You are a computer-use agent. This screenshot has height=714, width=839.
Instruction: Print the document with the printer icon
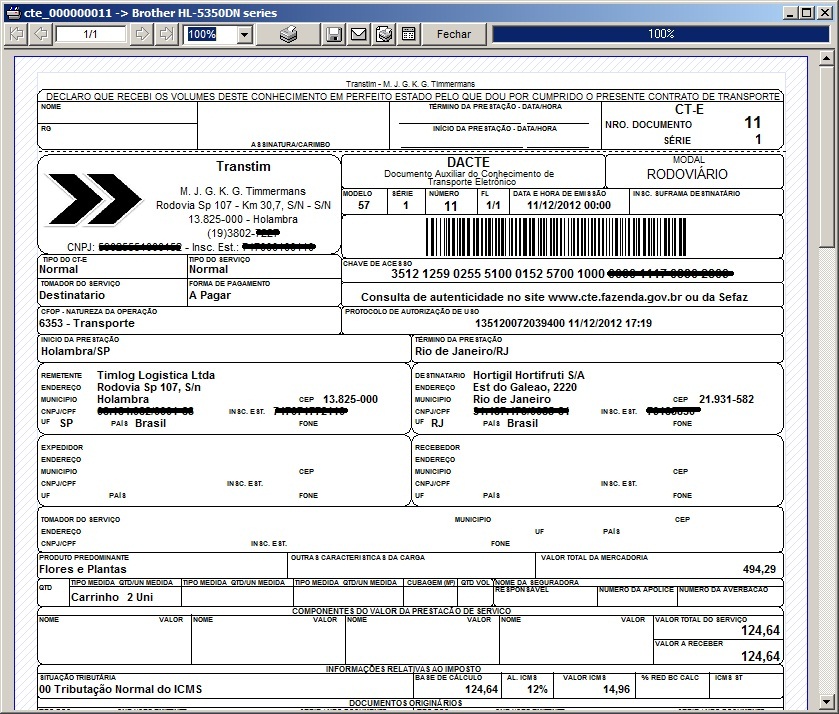(x=288, y=34)
